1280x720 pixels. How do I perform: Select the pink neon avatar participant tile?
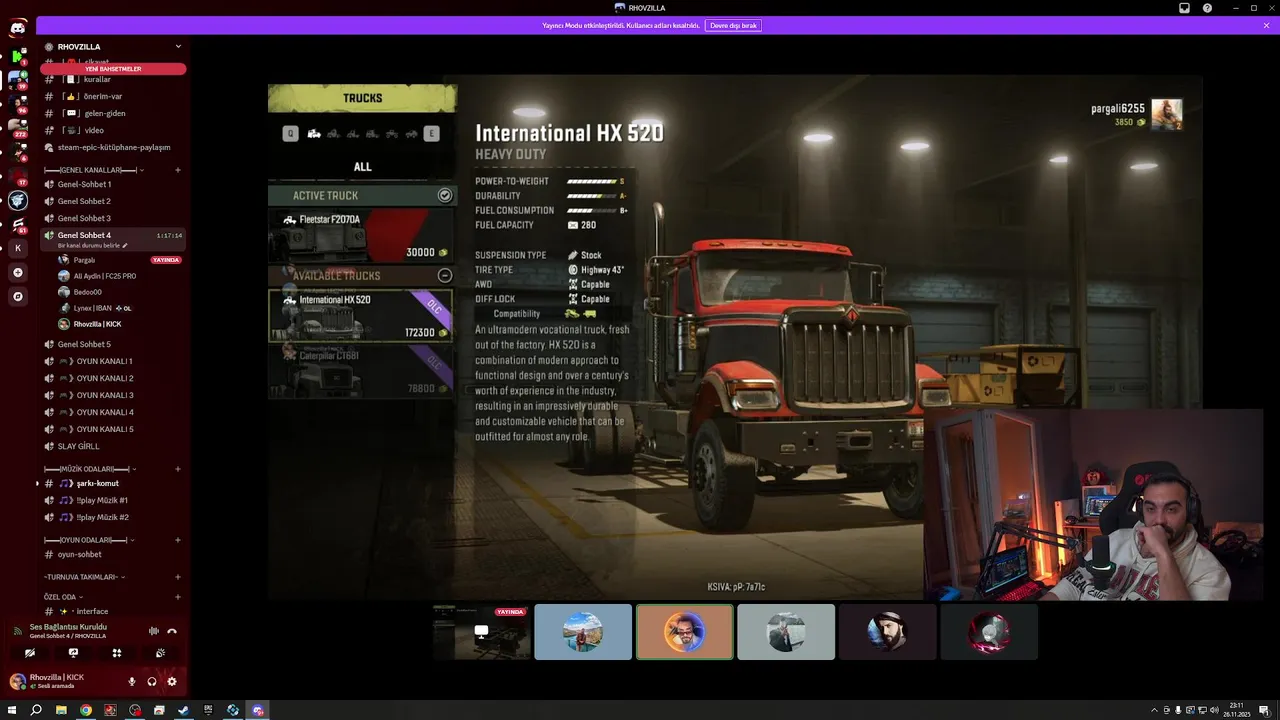pos(989,632)
